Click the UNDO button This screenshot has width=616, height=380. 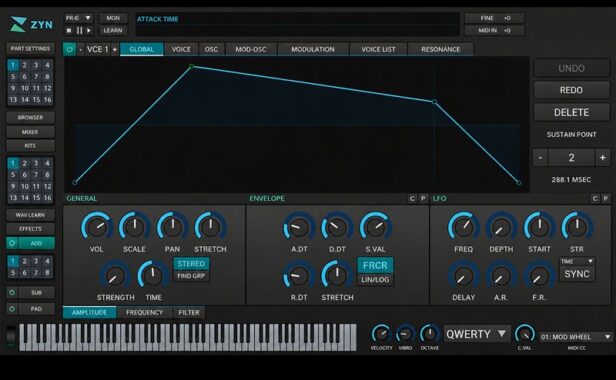[x=572, y=68]
